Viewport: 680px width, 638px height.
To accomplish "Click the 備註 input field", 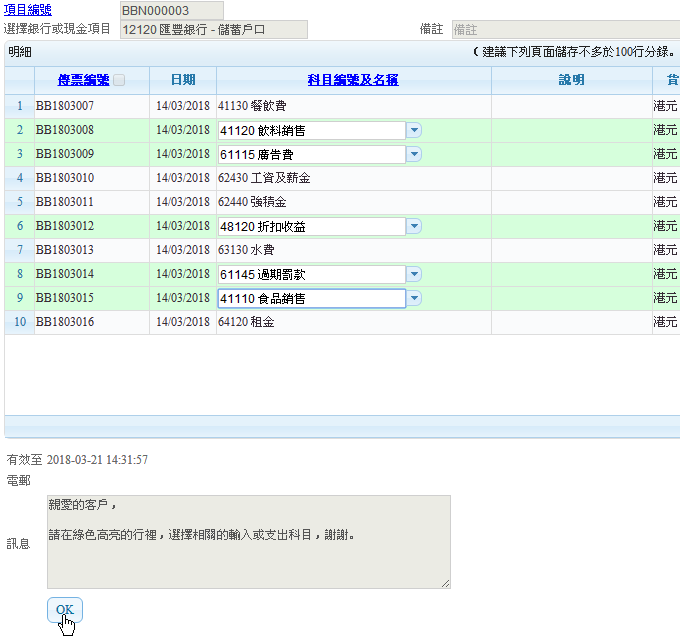I will 565,29.
